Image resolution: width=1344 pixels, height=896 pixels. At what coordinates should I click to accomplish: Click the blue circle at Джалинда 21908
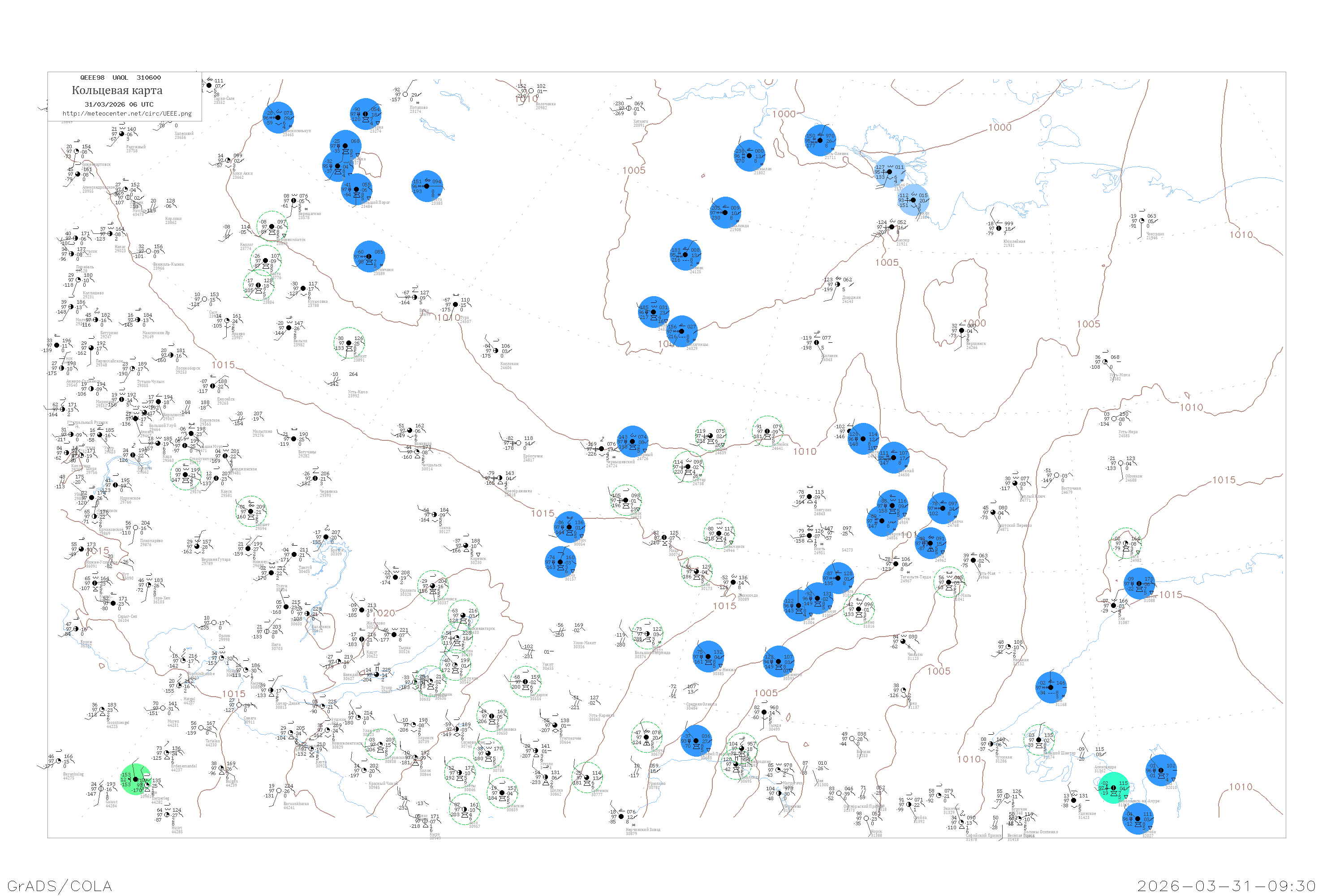725,212
